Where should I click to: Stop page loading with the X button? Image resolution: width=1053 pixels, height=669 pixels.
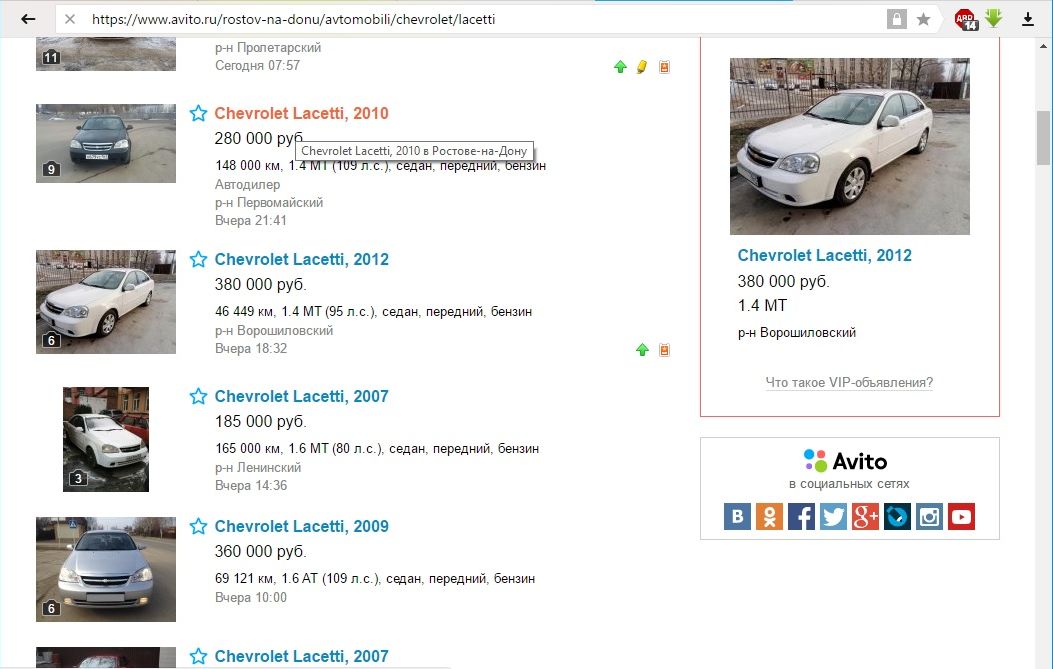[x=69, y=19]
